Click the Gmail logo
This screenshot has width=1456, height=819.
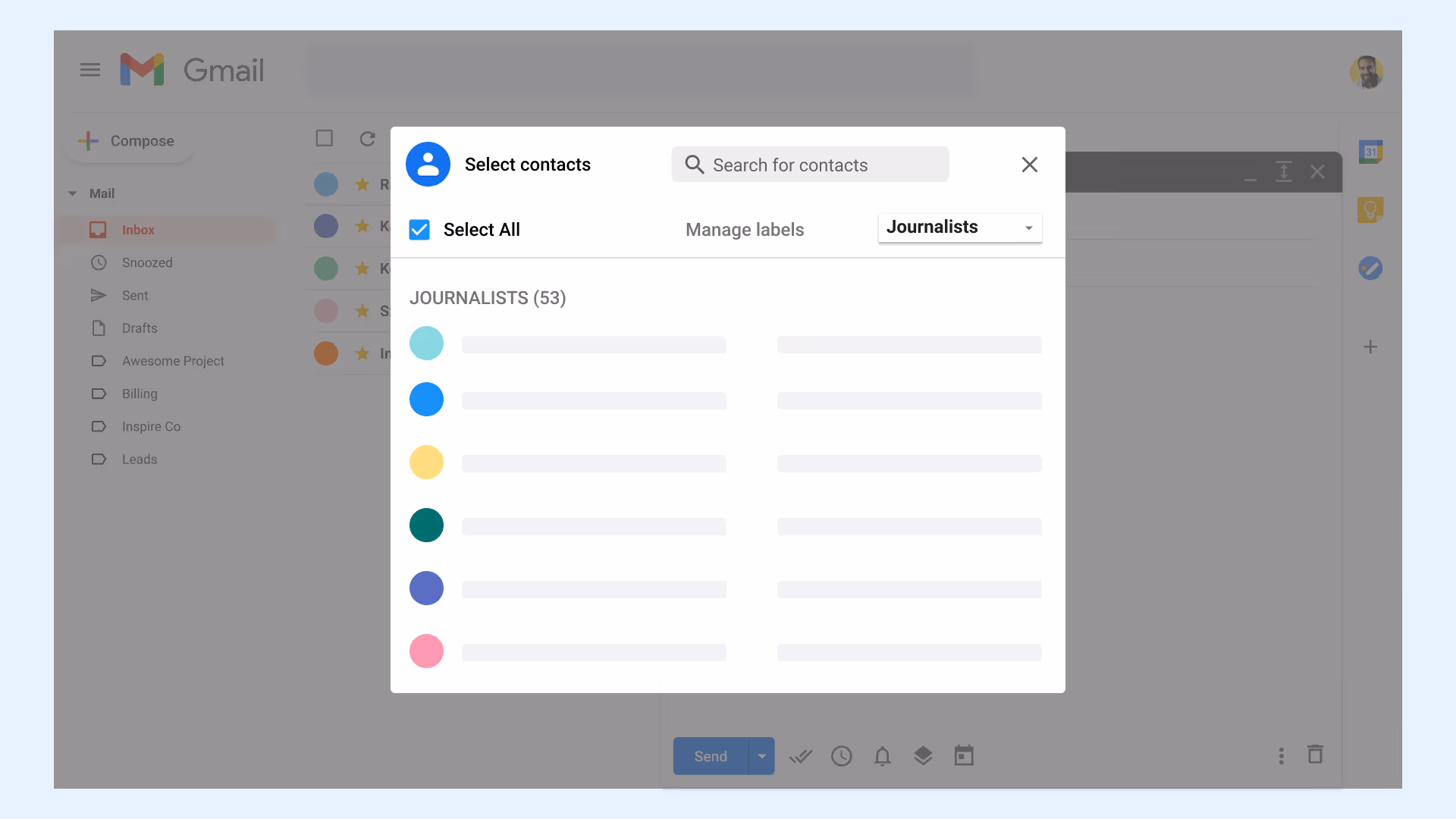[x=192, y=70]
